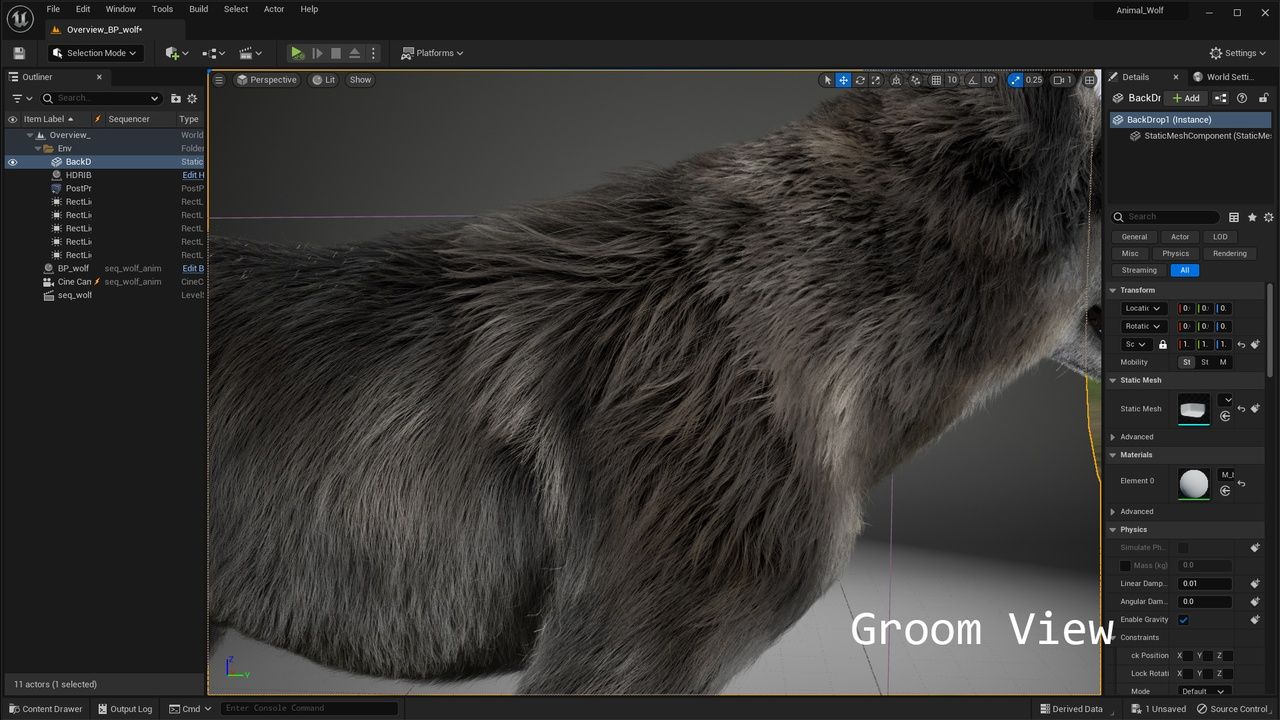Click the scale lock padlock icon
This screenshot has height=720, width=1280.
(x=1162, y=344)
